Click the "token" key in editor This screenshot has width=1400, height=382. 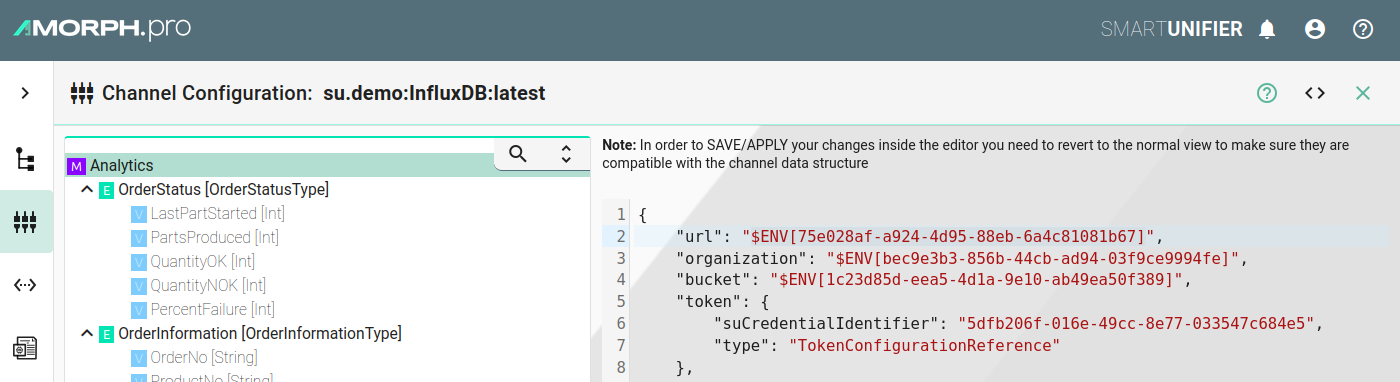[709, 302]
